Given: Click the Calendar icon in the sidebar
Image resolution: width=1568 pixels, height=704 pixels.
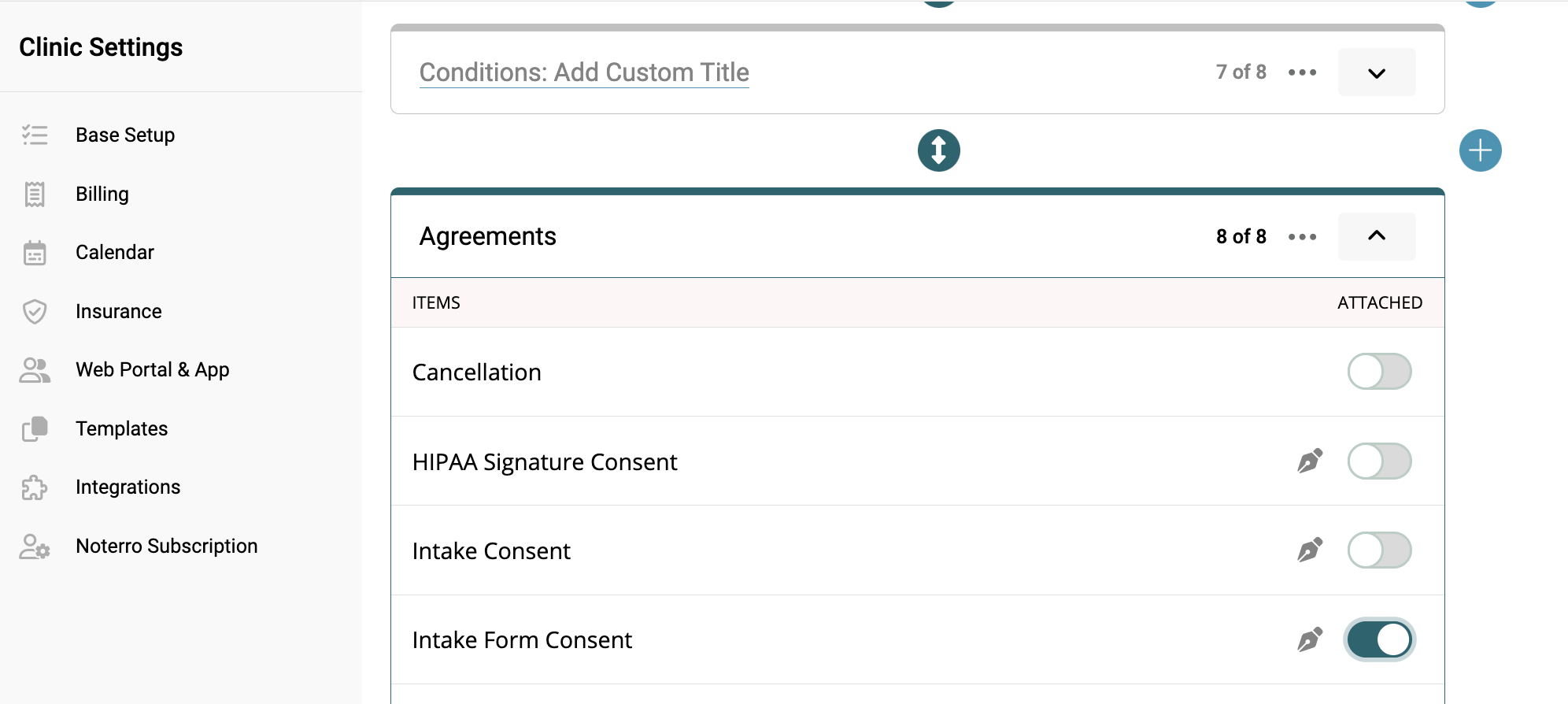Looking at the screenshot, I should tap(35, 253).
